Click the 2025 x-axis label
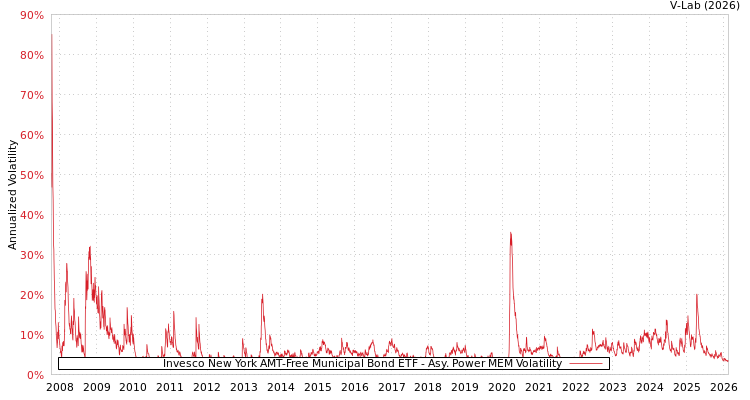The image size is (750, 400). pyautogui.click(x=686, y=387)
